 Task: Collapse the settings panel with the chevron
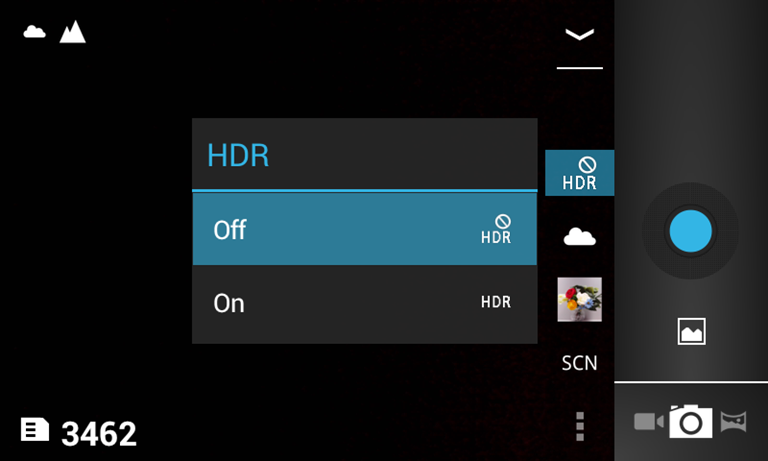579,34
